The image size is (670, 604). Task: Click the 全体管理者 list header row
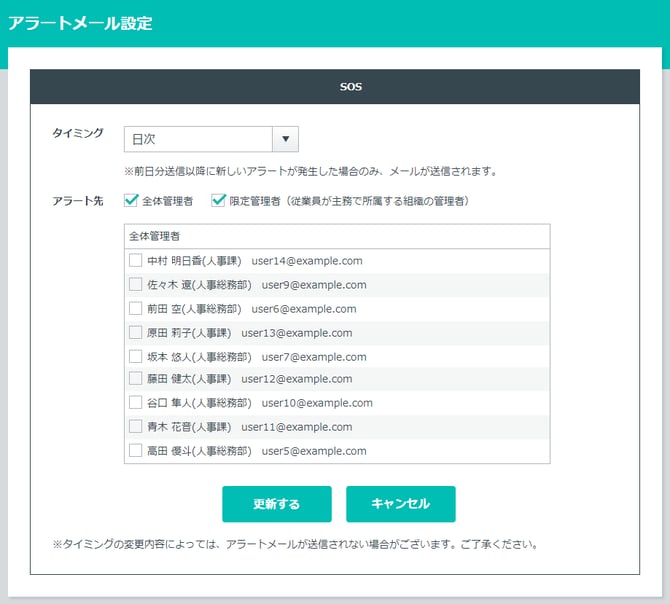tap(336, 236)
